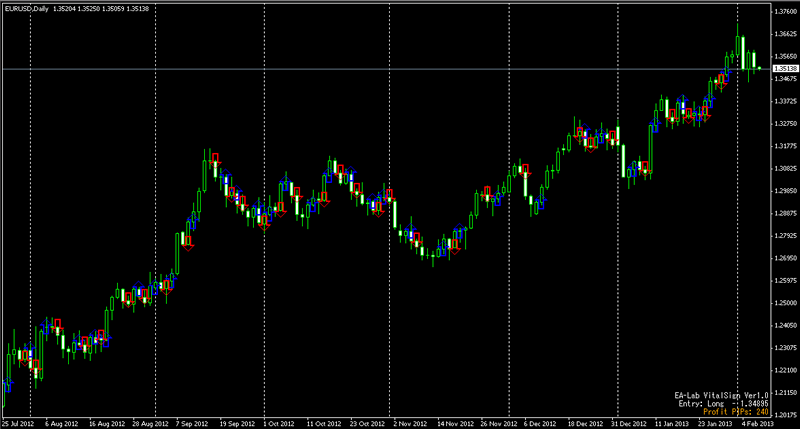Select the 2 Nov 2012 date label
800x429 pixels.
click(411, 423)
